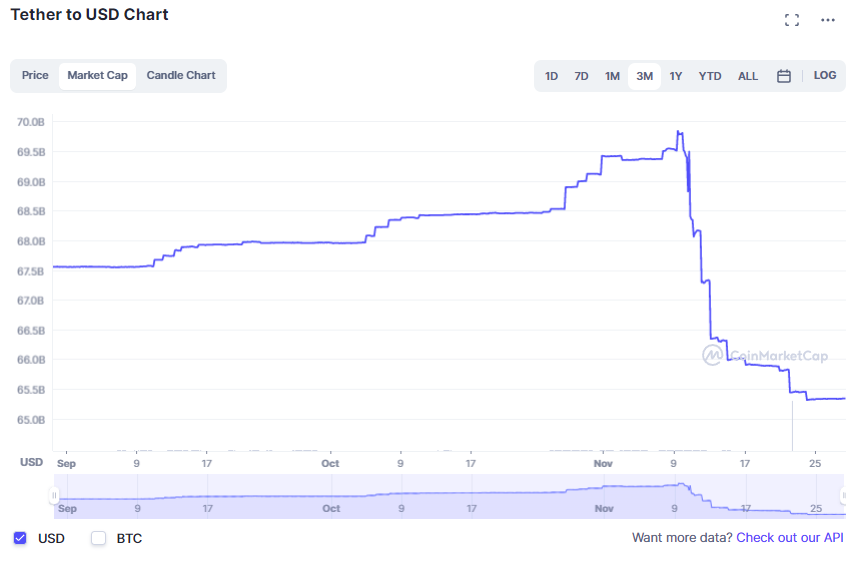Screen dimensions: 861x573
Task: Switch to the Candle Chart tab
Action: (x=181, y=76)
